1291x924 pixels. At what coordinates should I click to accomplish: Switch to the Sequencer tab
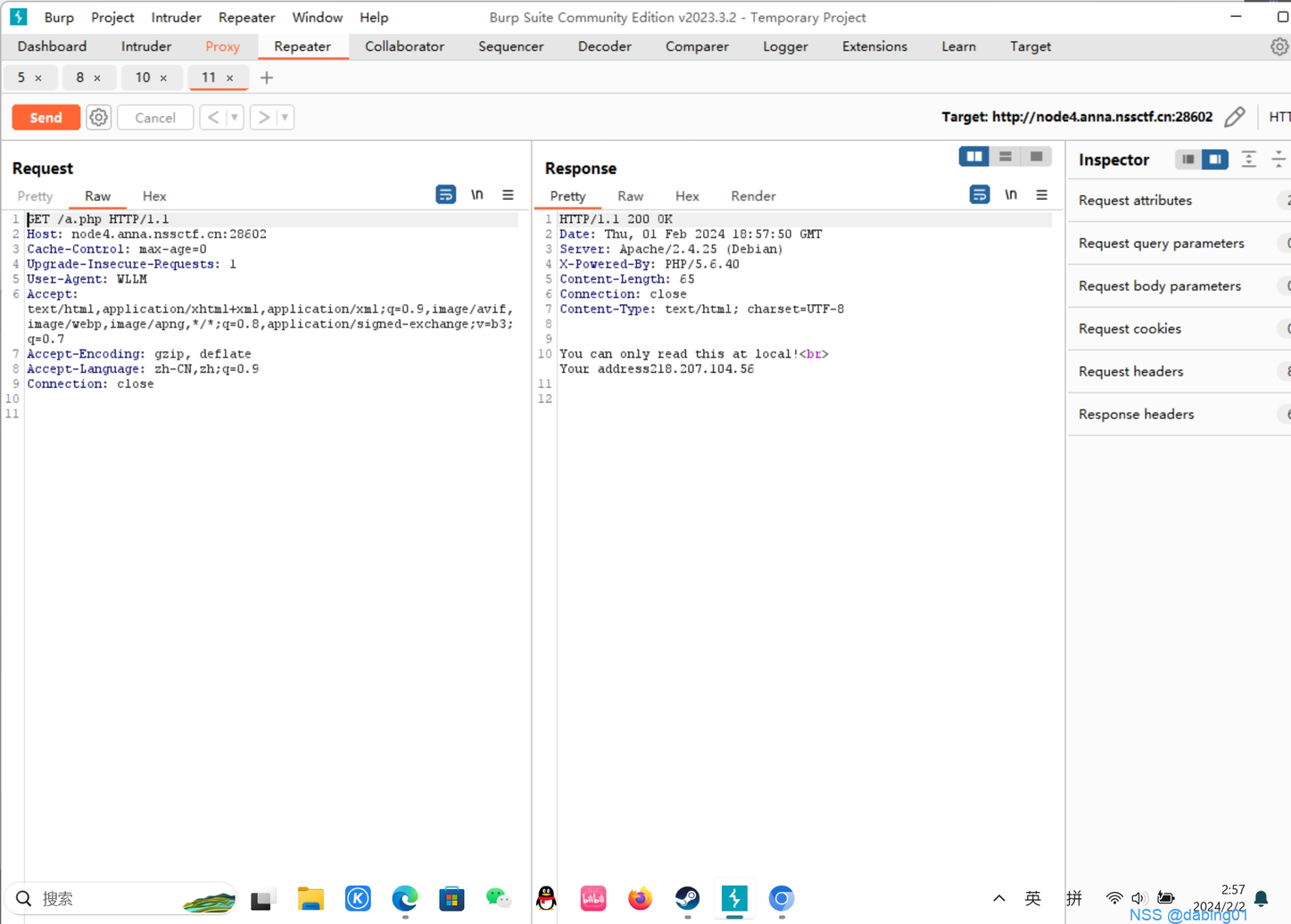click(x=510, y=46)
